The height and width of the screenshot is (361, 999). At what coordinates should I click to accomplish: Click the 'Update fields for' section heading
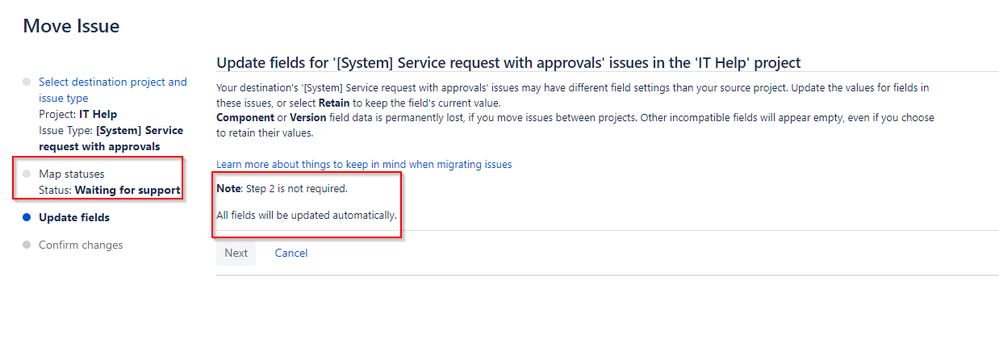[x=508, y=62]
